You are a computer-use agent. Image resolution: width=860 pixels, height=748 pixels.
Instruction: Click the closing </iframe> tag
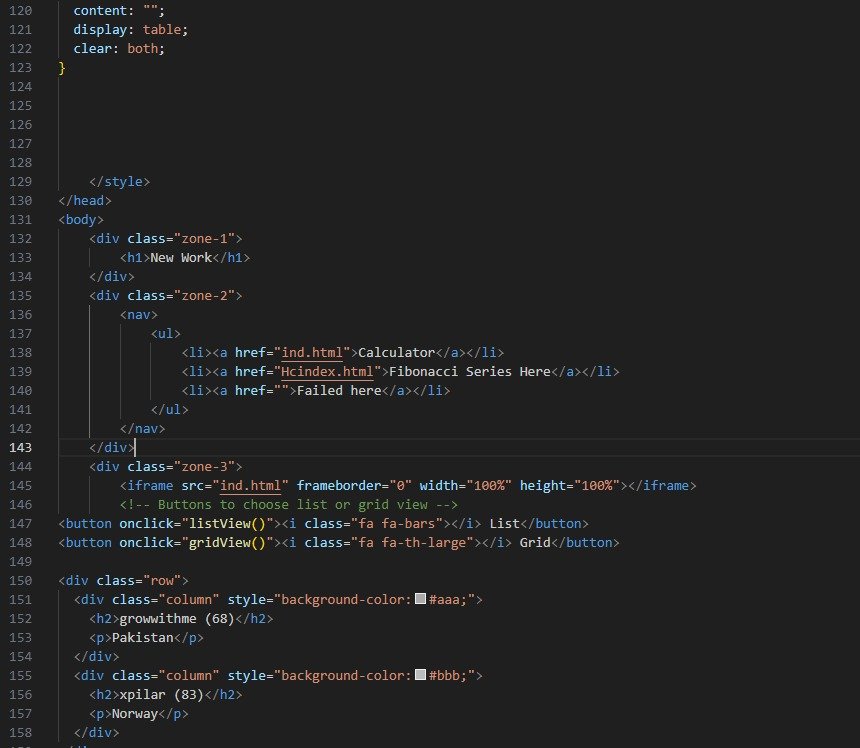point(662,486)
